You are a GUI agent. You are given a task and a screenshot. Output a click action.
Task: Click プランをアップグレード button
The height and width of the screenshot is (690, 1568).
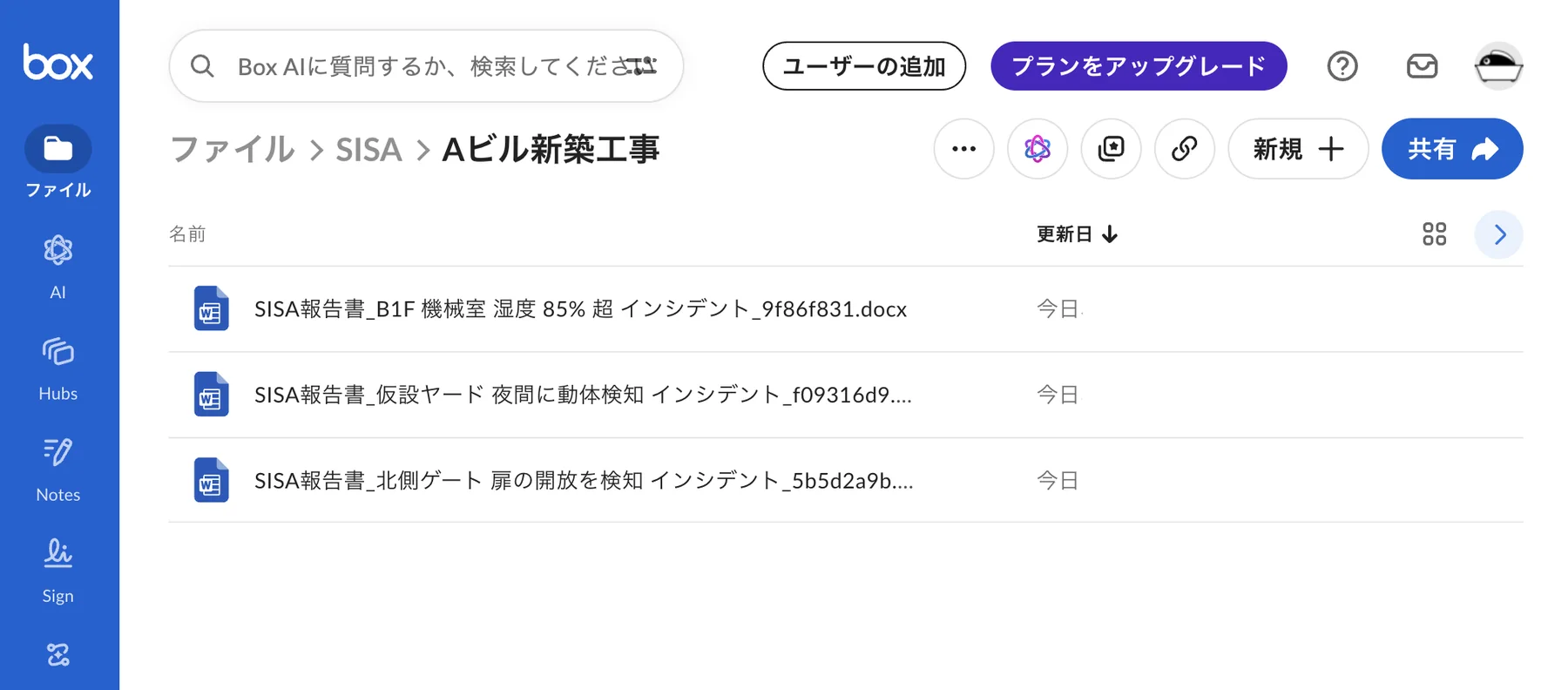[x=1139, y=66]
